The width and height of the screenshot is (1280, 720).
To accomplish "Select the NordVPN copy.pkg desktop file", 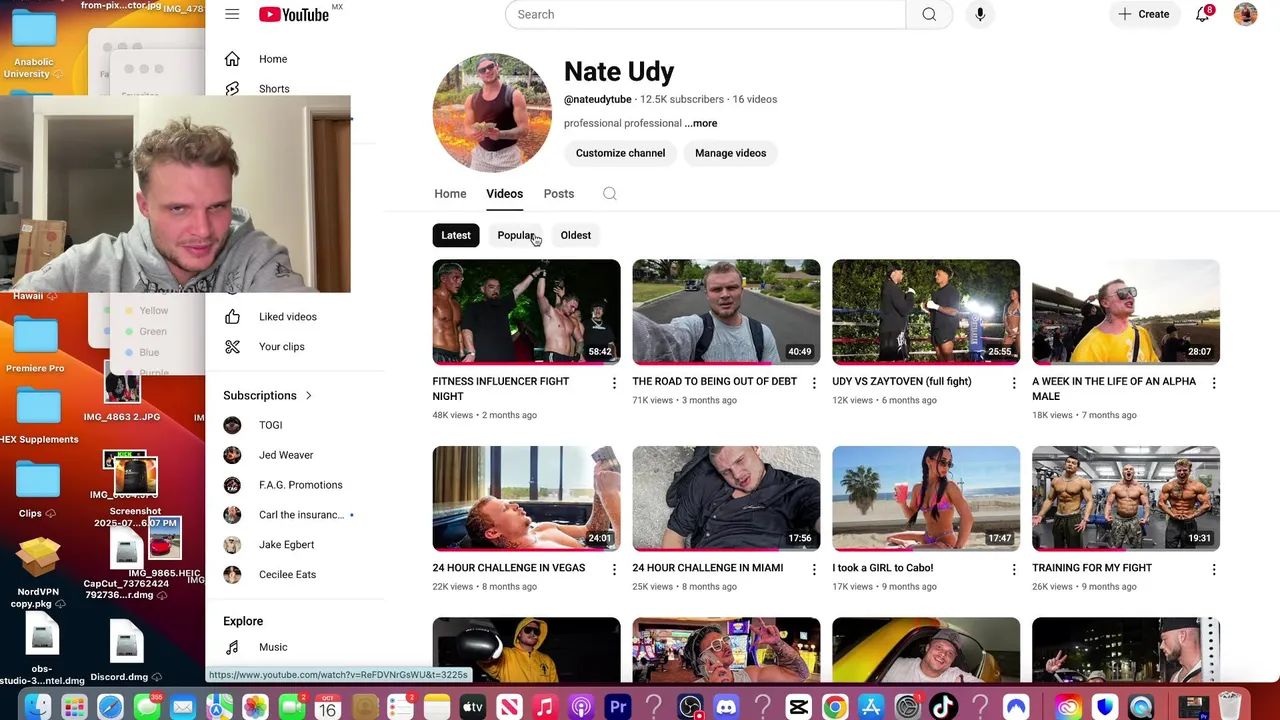I will coord(38,573).
